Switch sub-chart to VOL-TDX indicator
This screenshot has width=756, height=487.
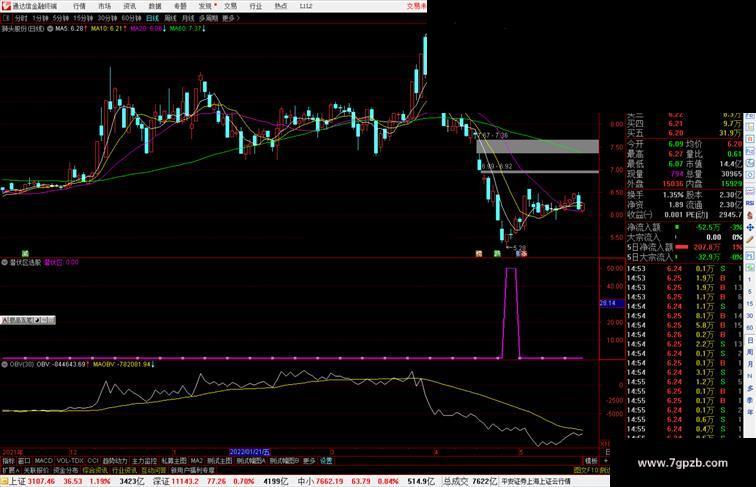pos(70,461)
